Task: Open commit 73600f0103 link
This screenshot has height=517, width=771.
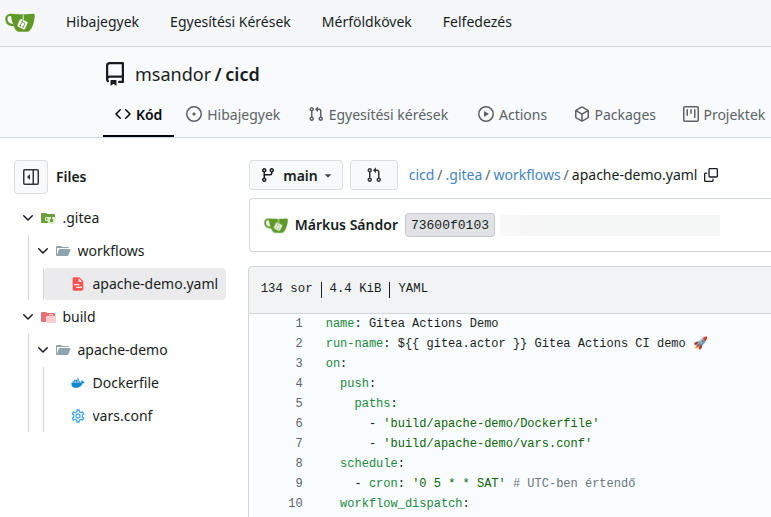Action: [x=450, y=225]
